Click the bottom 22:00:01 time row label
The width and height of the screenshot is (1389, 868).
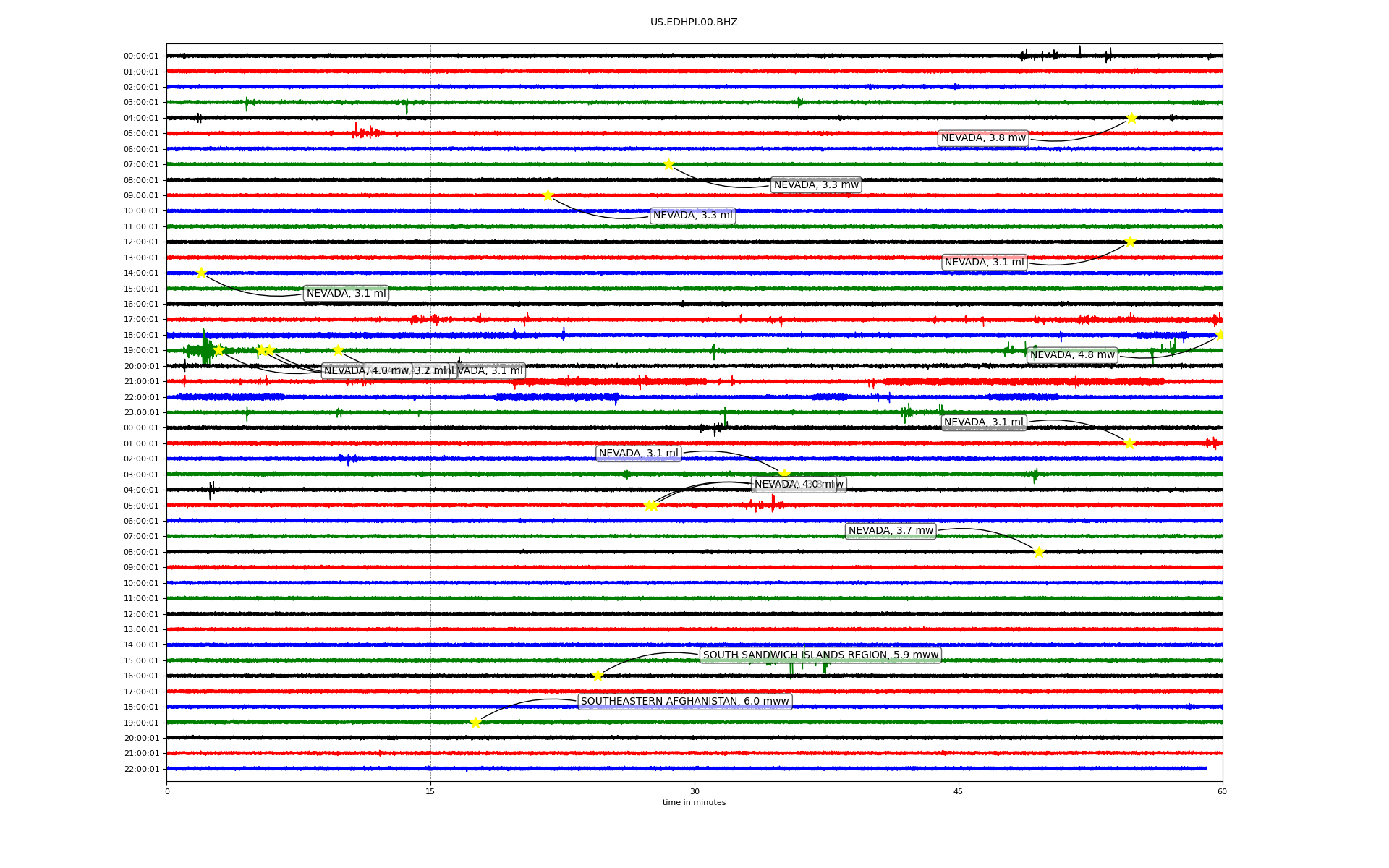pos(141,770)
